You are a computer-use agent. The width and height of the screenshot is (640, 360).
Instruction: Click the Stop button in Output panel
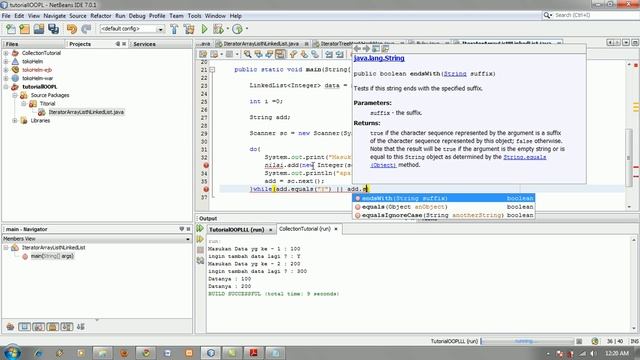[200, 250]
